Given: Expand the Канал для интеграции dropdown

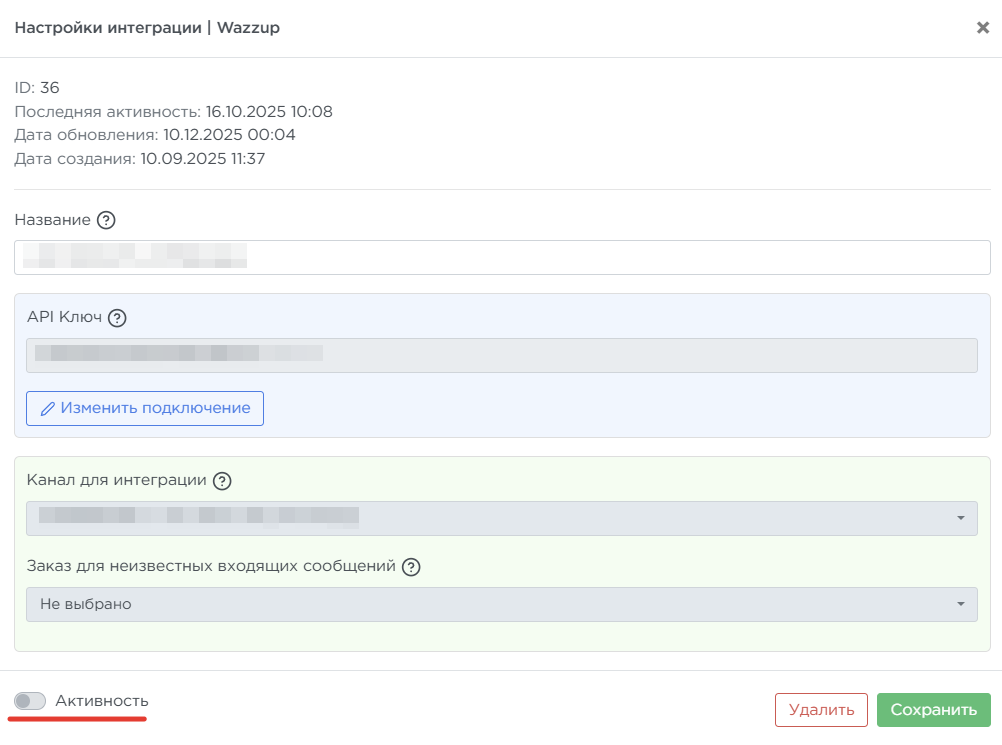Looking at the screenshot, I should (x=501, y=518).
